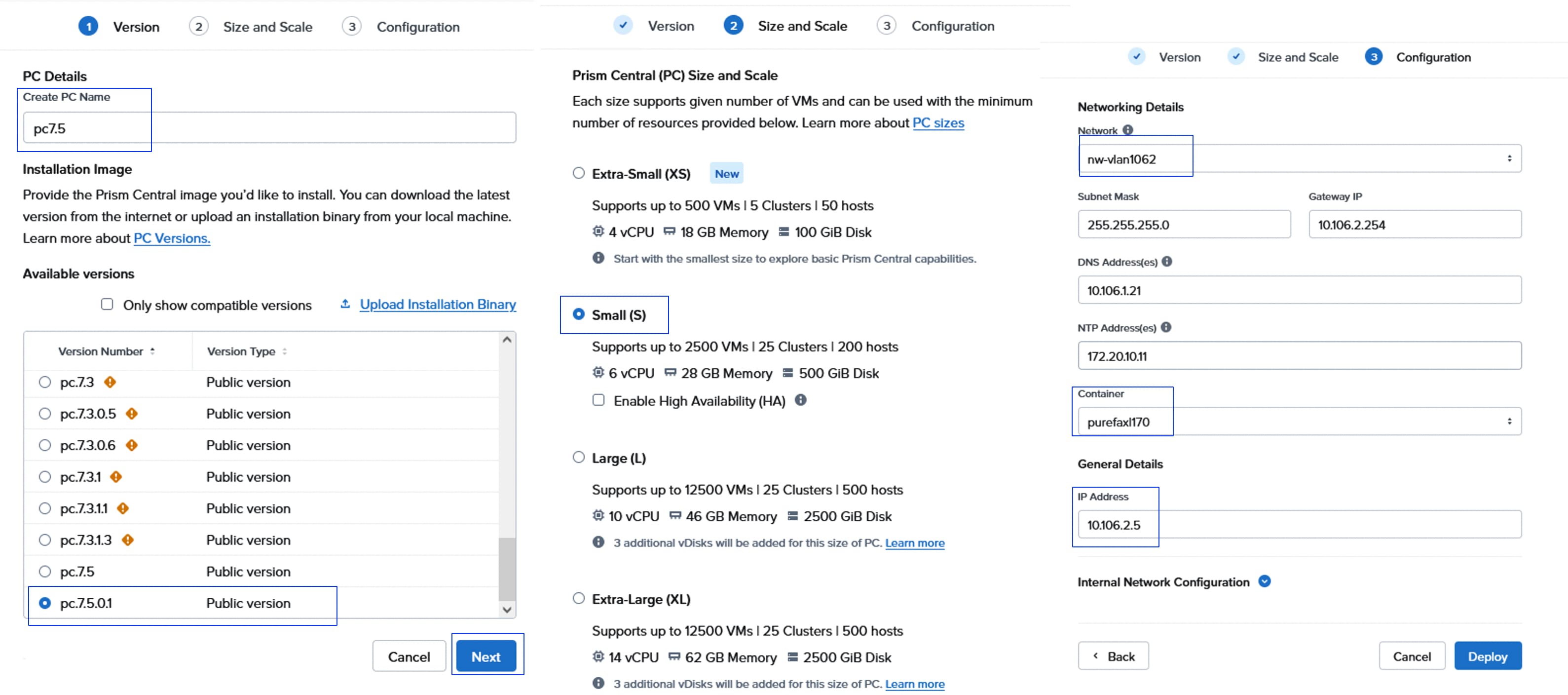Image resolution: width=1568 pixels, height=695 pixels.
Task: Click the info icon next to Enable High Availability
Action: click(800, 400)
